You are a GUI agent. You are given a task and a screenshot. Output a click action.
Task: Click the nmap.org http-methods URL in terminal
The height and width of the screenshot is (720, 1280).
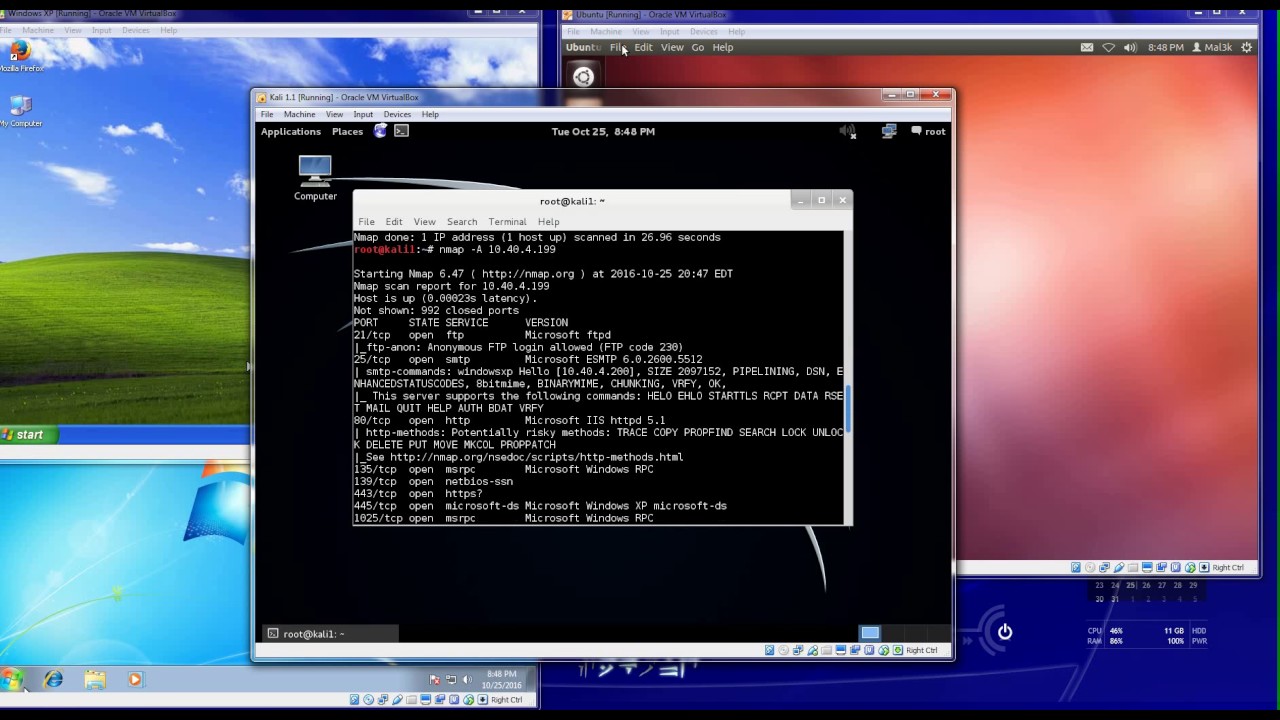536,457
